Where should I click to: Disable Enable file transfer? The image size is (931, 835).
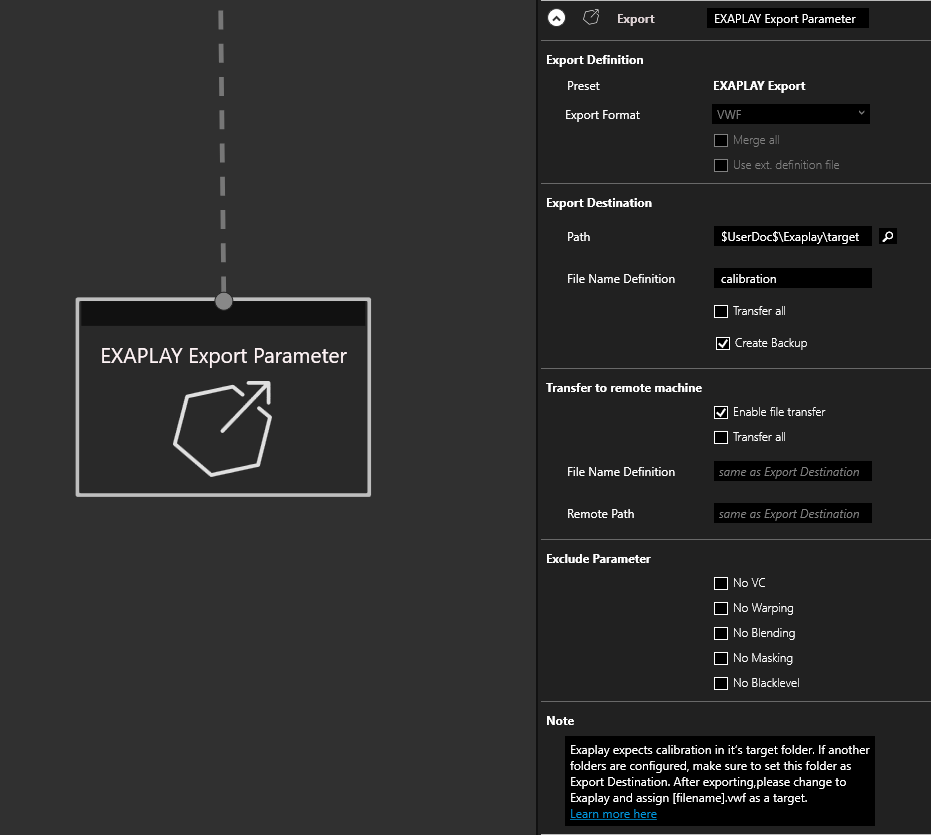[721, 411]
